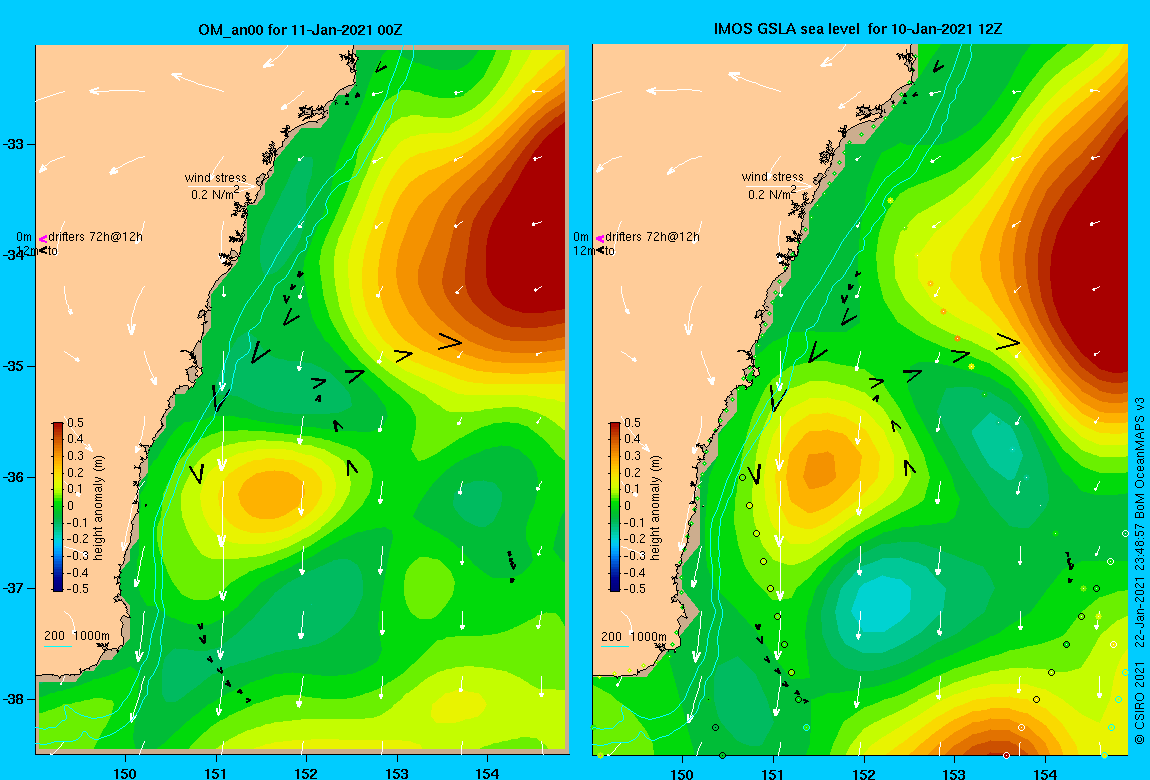The image size is (1150, 780).
Task: Click the OM_an00 height anomaly colour bar
Action: pos(58,507)
